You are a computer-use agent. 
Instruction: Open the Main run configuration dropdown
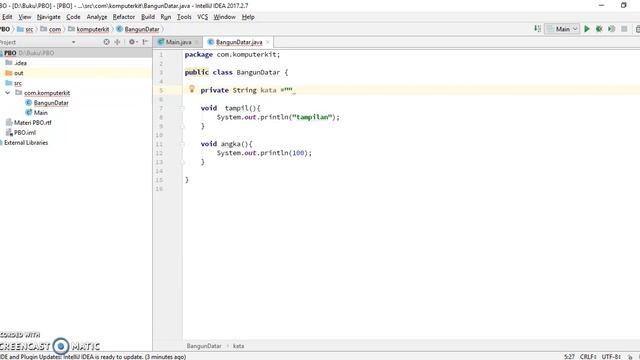(562, 29)
